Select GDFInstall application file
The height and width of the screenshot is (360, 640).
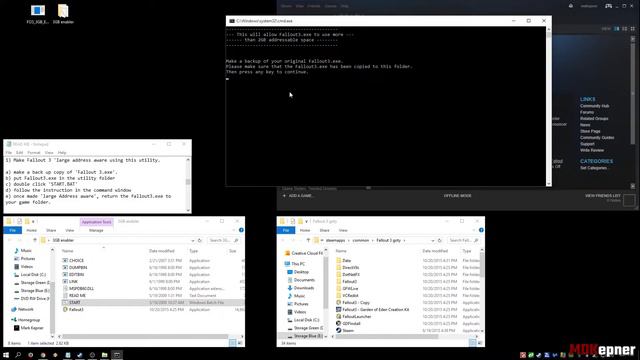[x=351, y=323]
